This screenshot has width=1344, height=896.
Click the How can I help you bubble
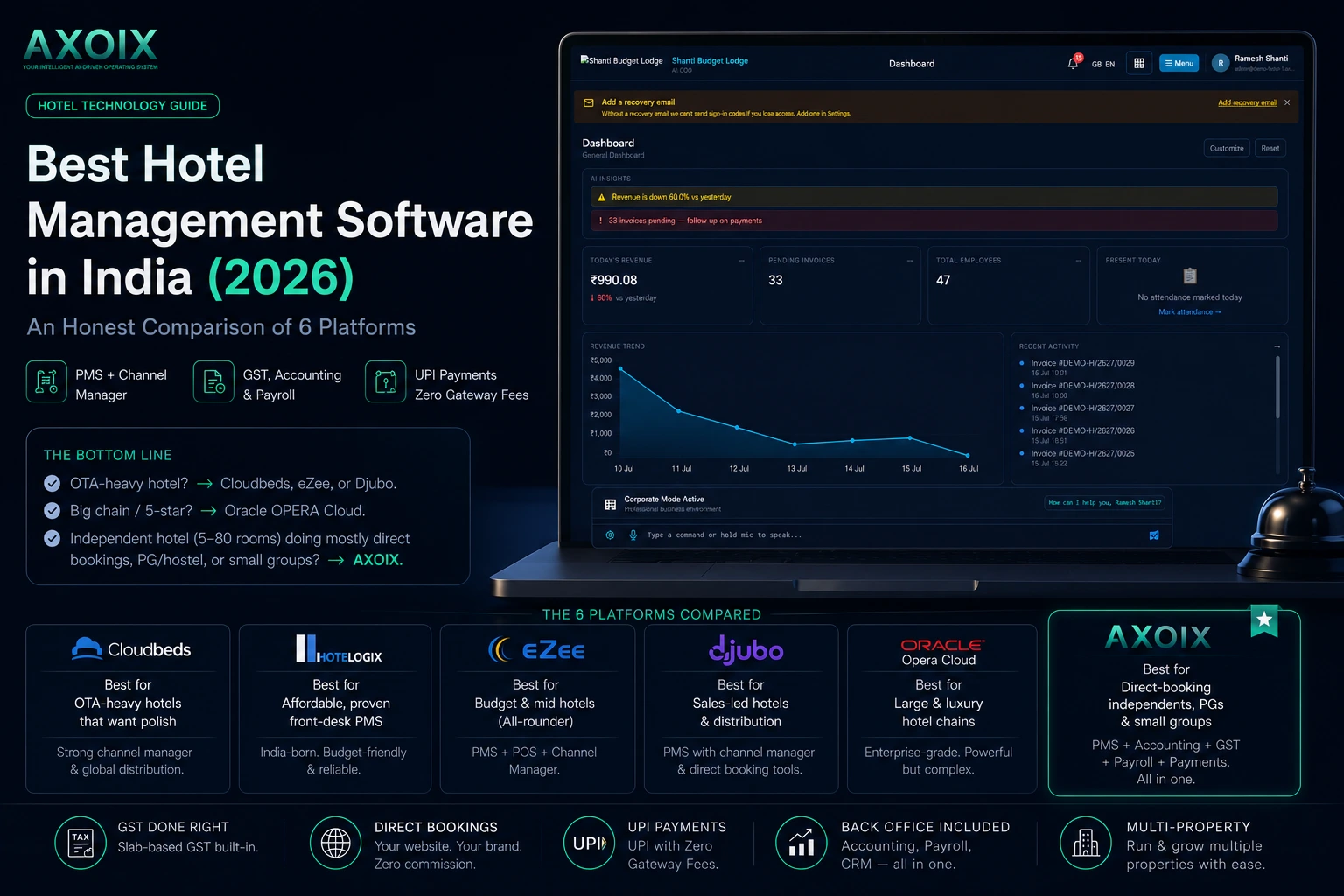1105,502
